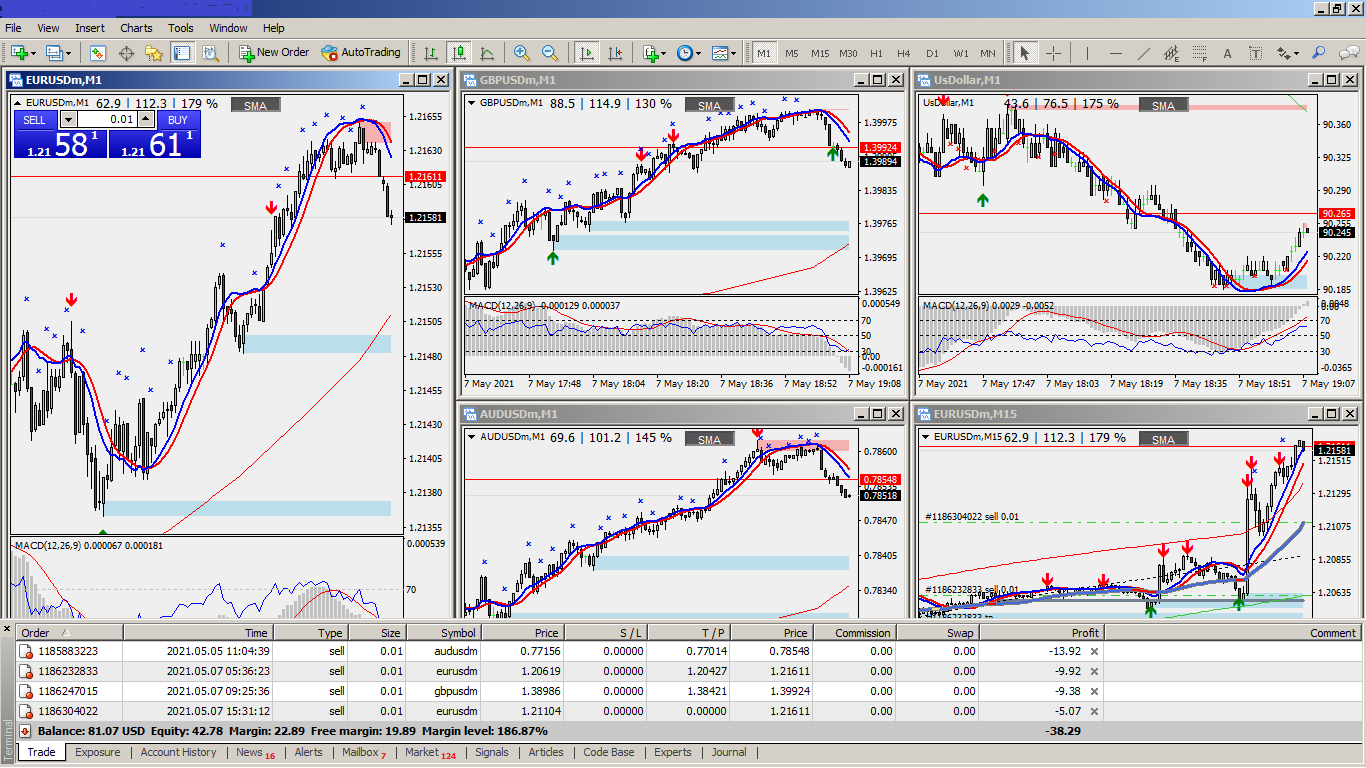Select the Fibonacci retracement tool

point(1200,53)
